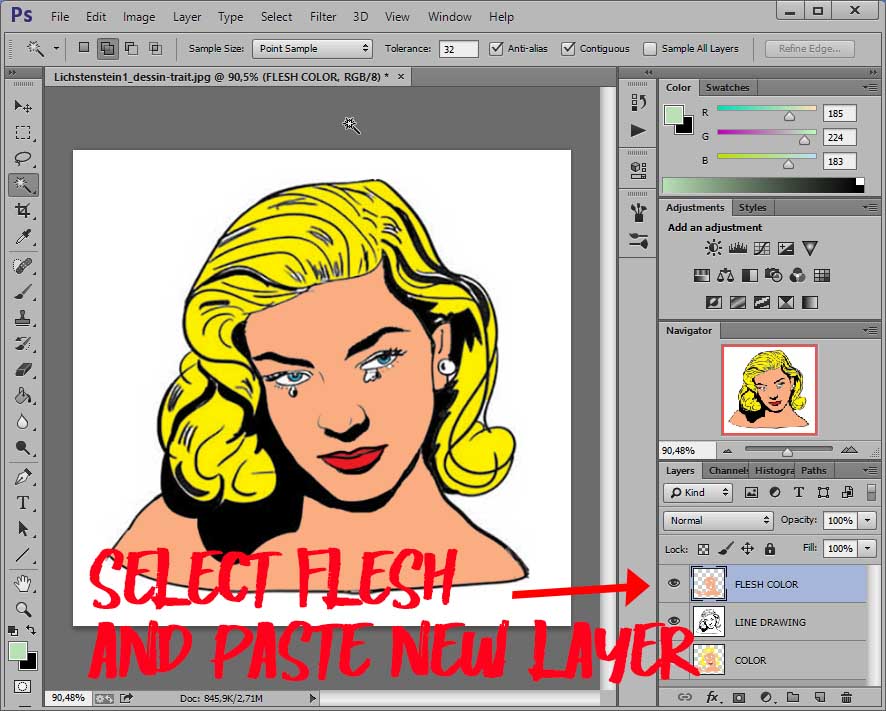Choose Intersect with selection mode
This screenshot has height=711, width=886.
(155, 49)
